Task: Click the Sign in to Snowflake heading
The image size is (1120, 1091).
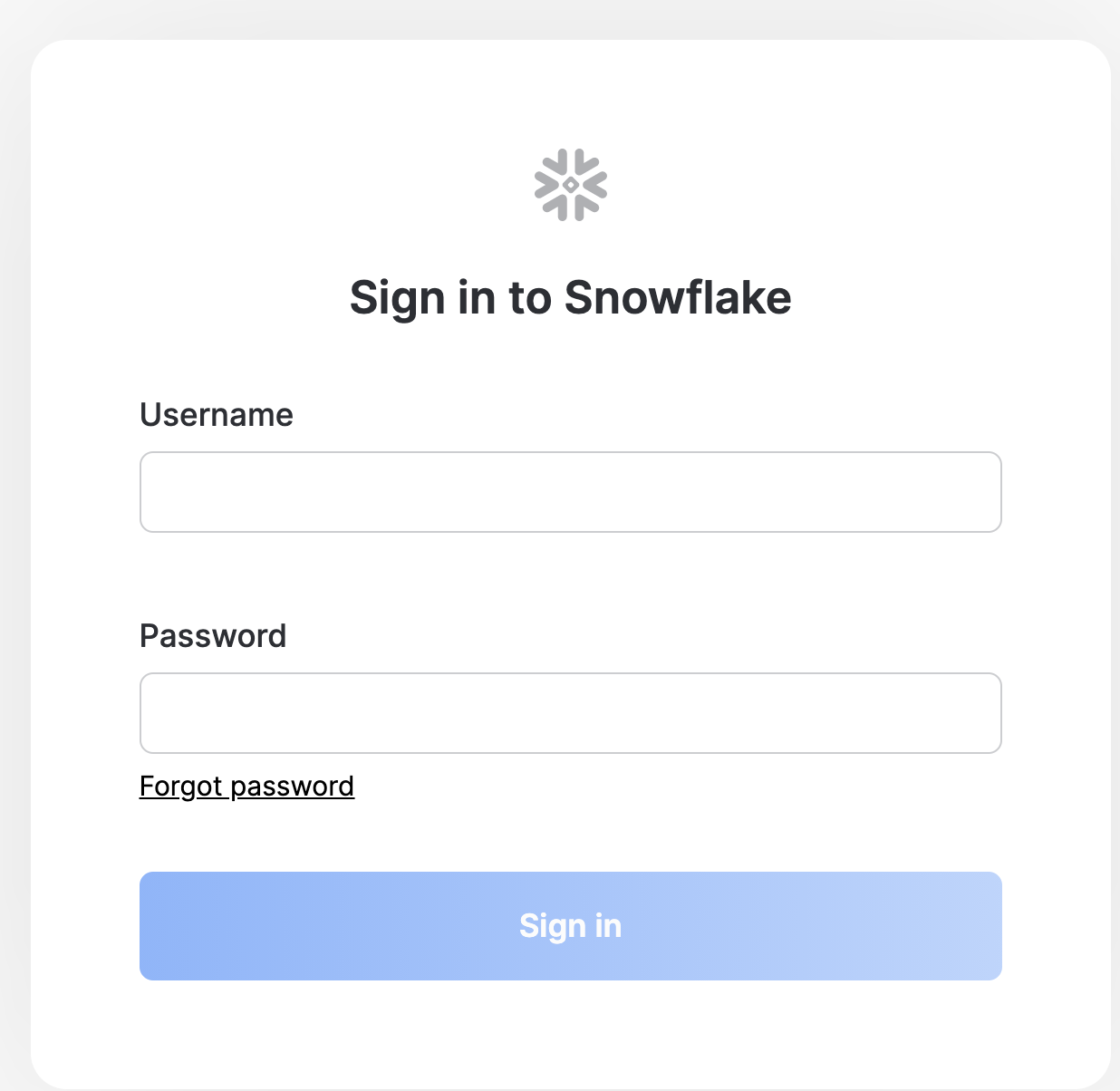Action: click(571, 297)
